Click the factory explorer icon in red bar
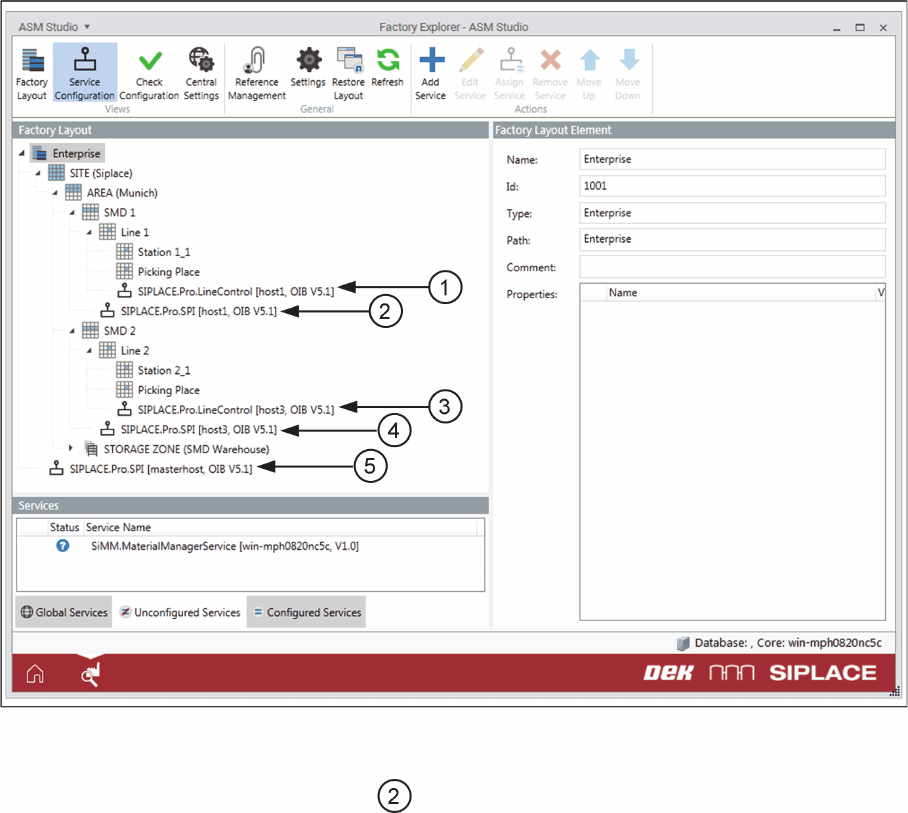This screenshot has height=813, width=908. (x=90, y=675)
